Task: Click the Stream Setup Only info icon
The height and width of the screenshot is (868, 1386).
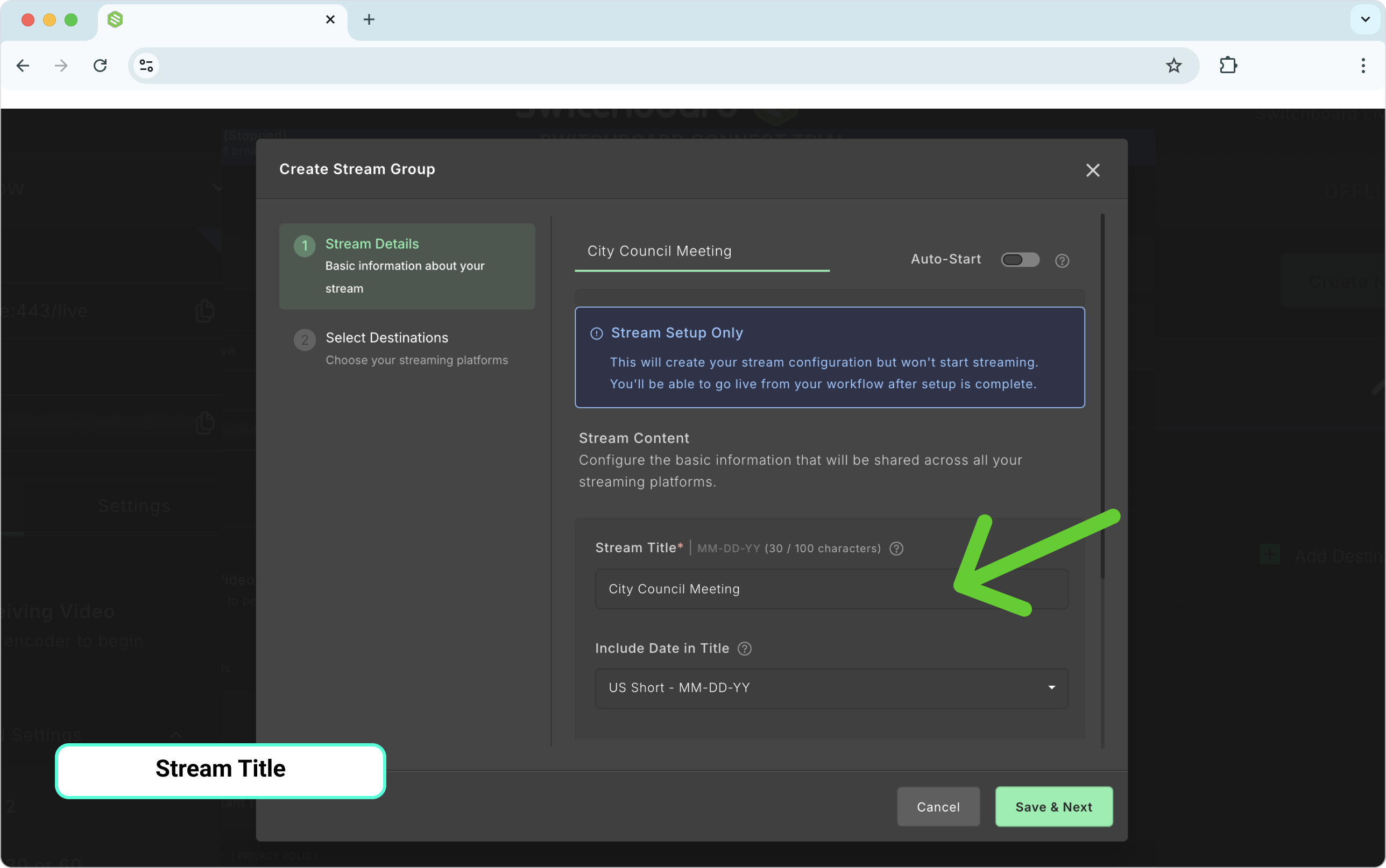Action: (596, 333)
